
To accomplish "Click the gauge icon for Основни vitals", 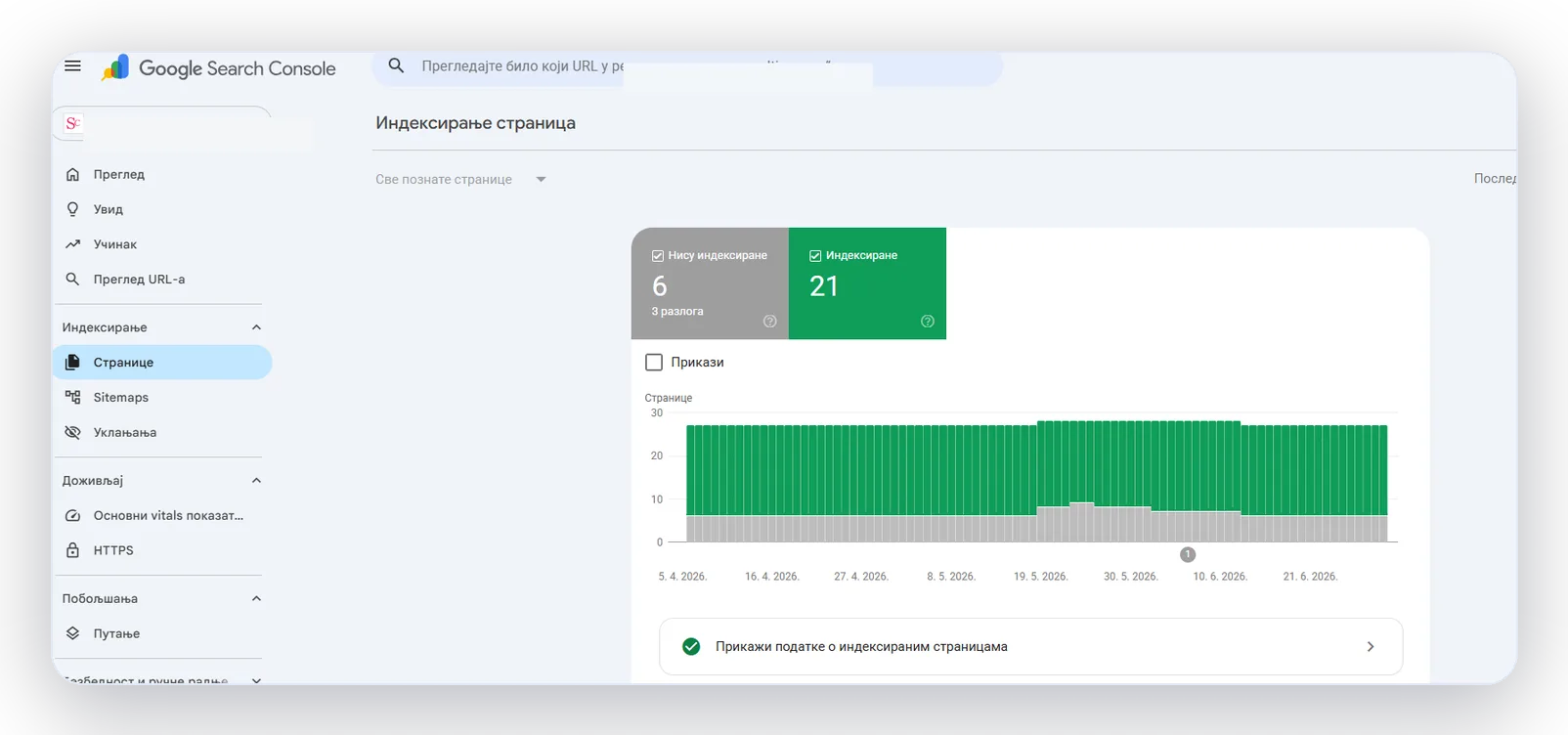I will (72, 515).
